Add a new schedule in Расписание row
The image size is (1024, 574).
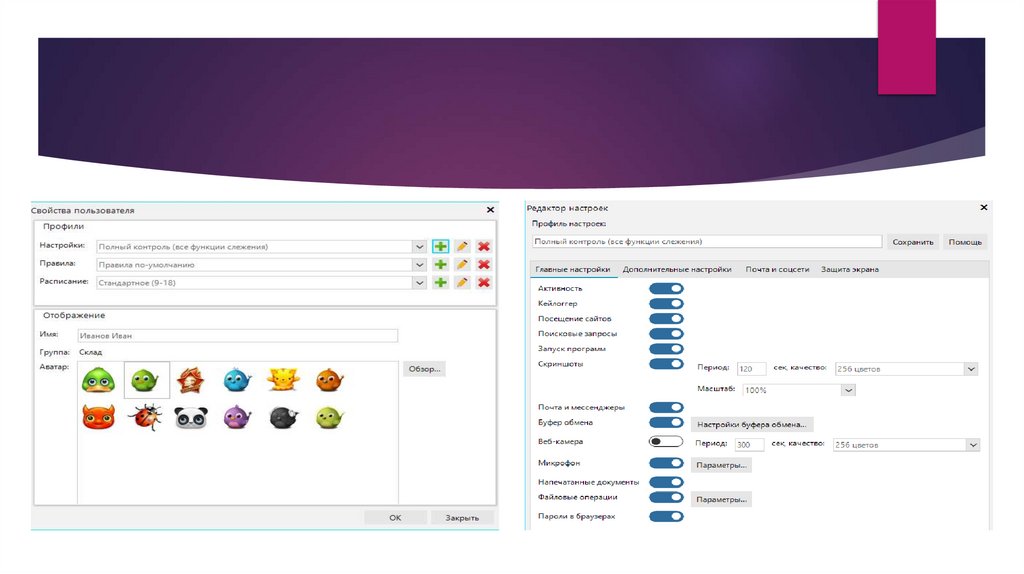(x=440, y=282)
